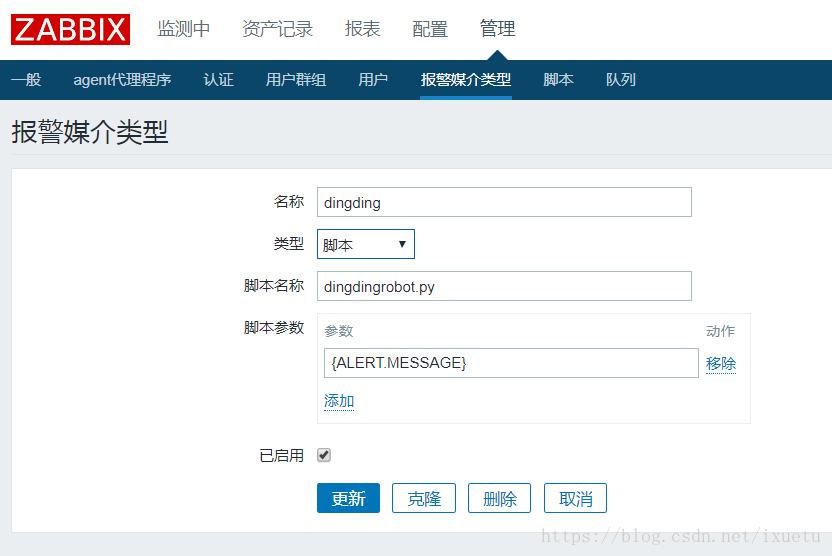The width and height of the screenshot is (832, 556).
Task: Focus the 名称 field containing dingding
Action: click(x=504, y=202)
